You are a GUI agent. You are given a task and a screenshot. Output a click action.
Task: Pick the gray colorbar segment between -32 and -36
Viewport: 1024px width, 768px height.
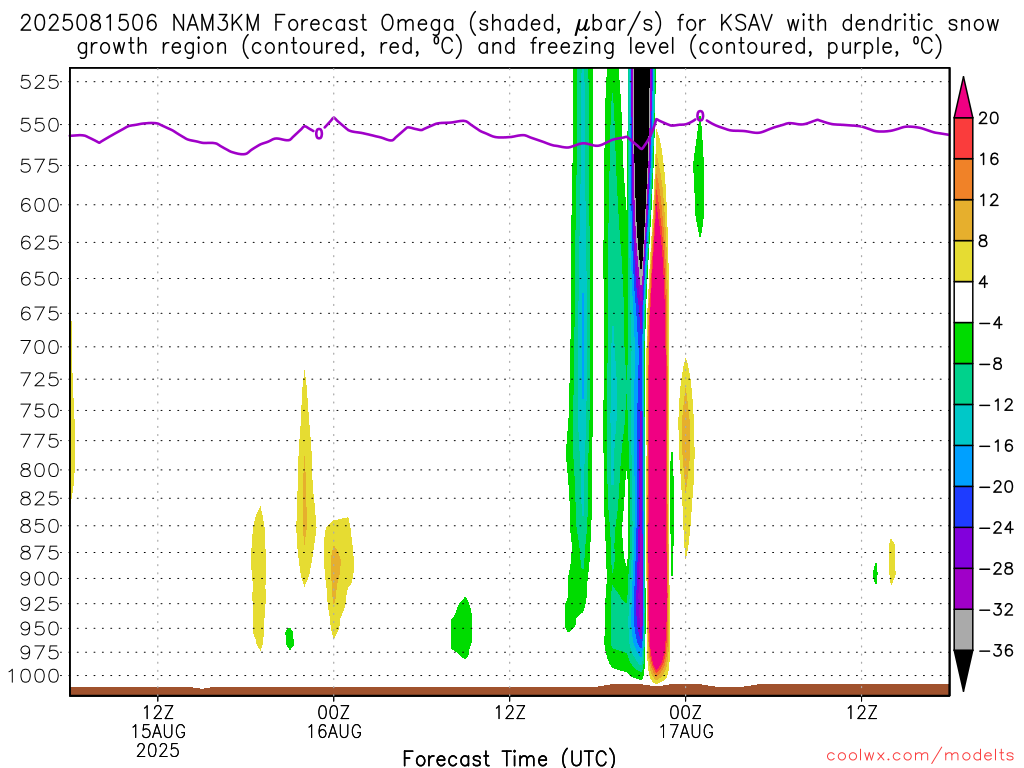963,630
